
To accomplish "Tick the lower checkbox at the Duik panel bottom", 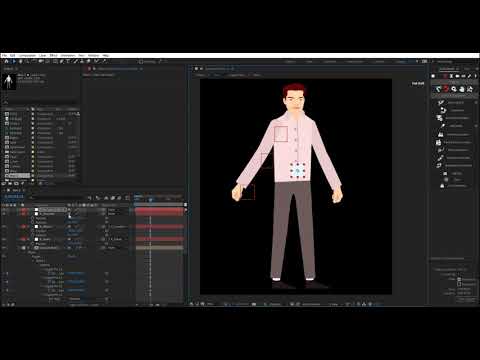I will pos(459,284).
